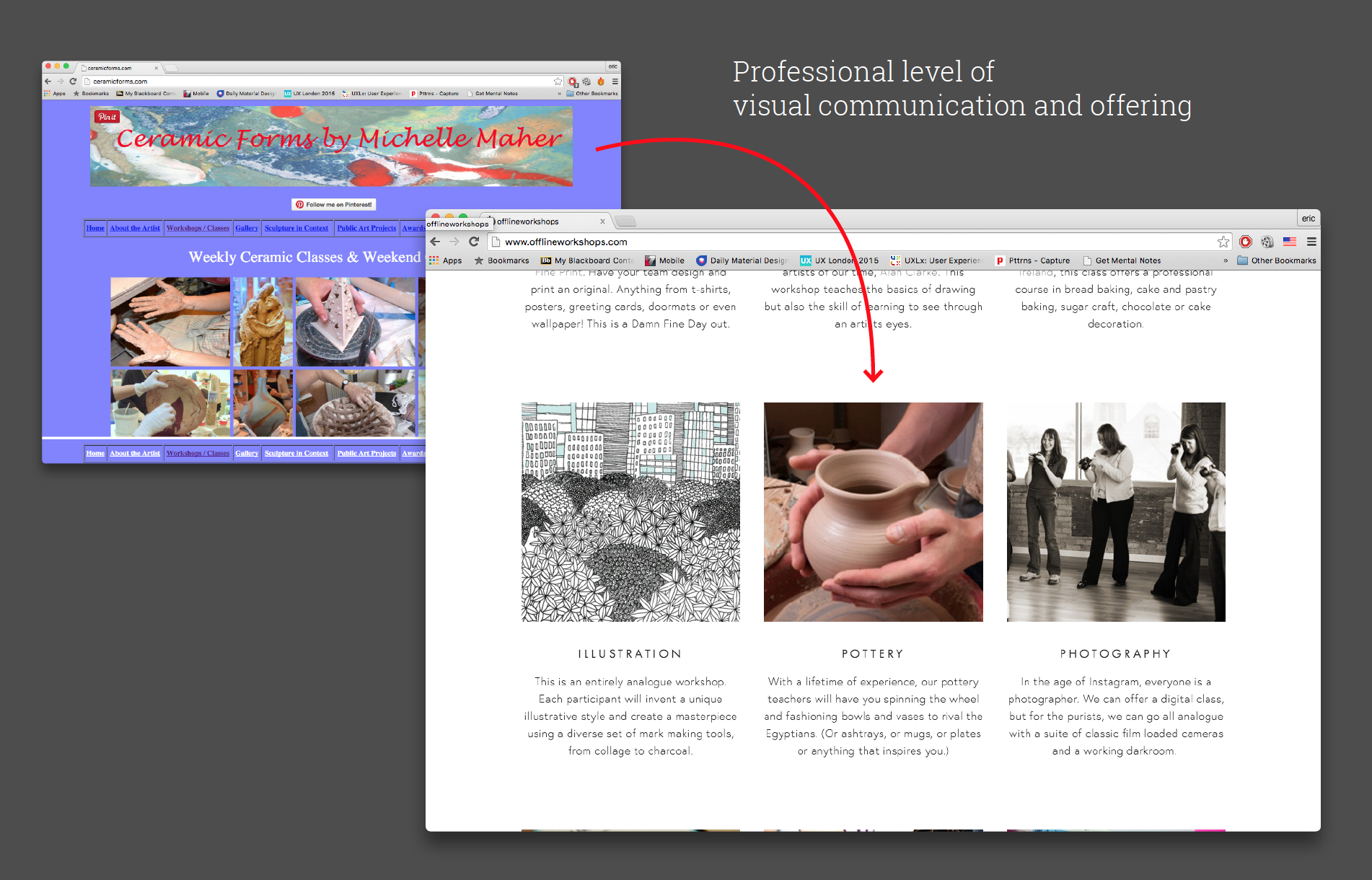Expand bookmarks overflow chevron in offlineworkshops window
Image resolution: width=1372 pixels, height=880 pixels.
(x=1226, y=260)
